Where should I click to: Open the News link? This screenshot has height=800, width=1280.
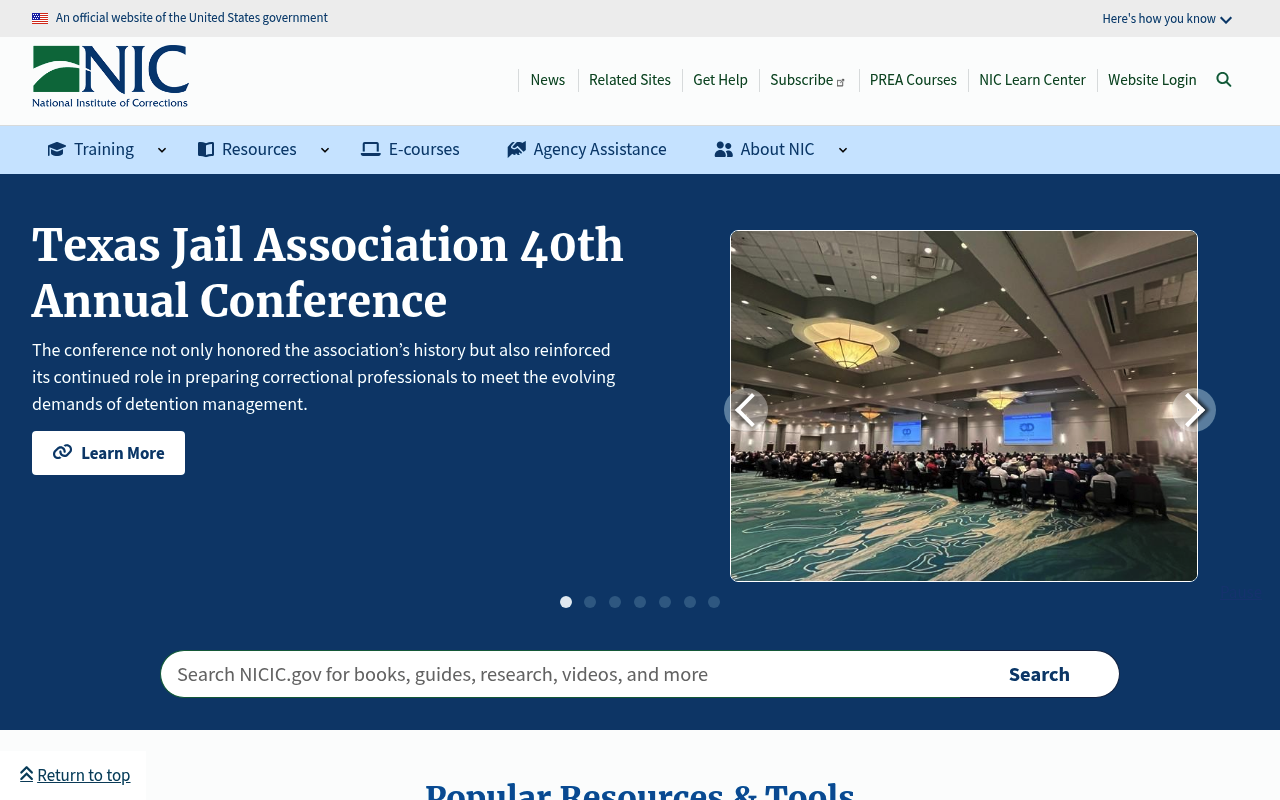[x=548, y=80]
